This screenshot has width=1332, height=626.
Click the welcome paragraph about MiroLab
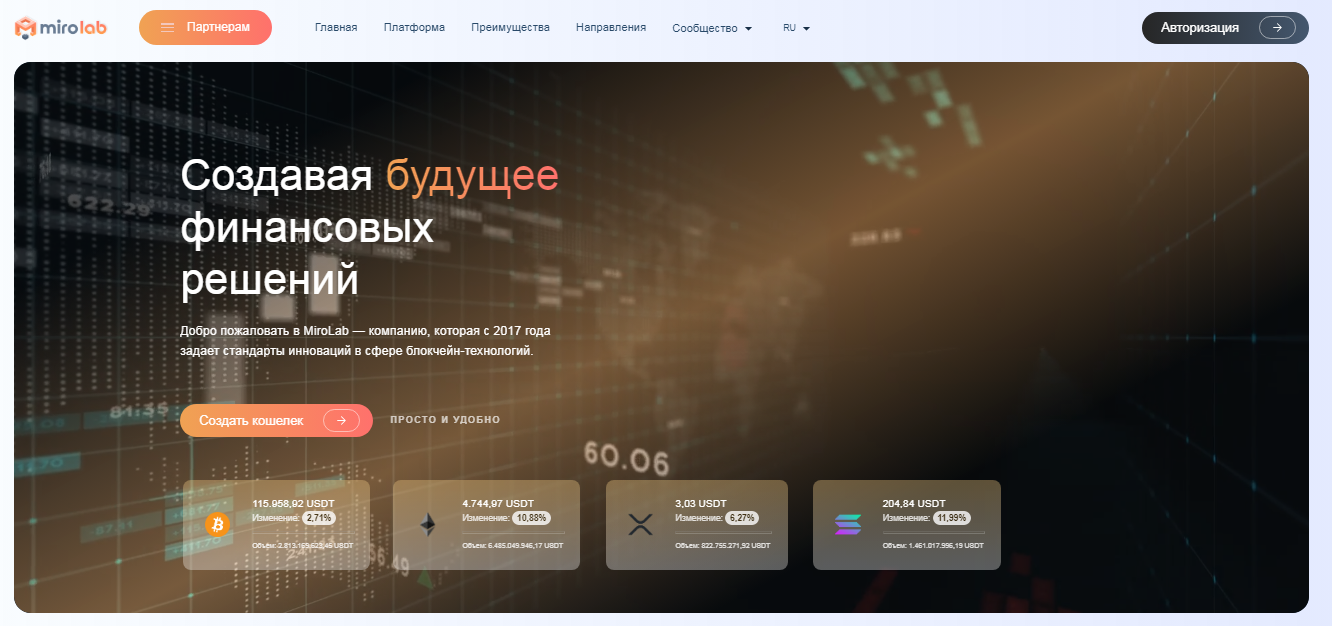pos(366,341)
